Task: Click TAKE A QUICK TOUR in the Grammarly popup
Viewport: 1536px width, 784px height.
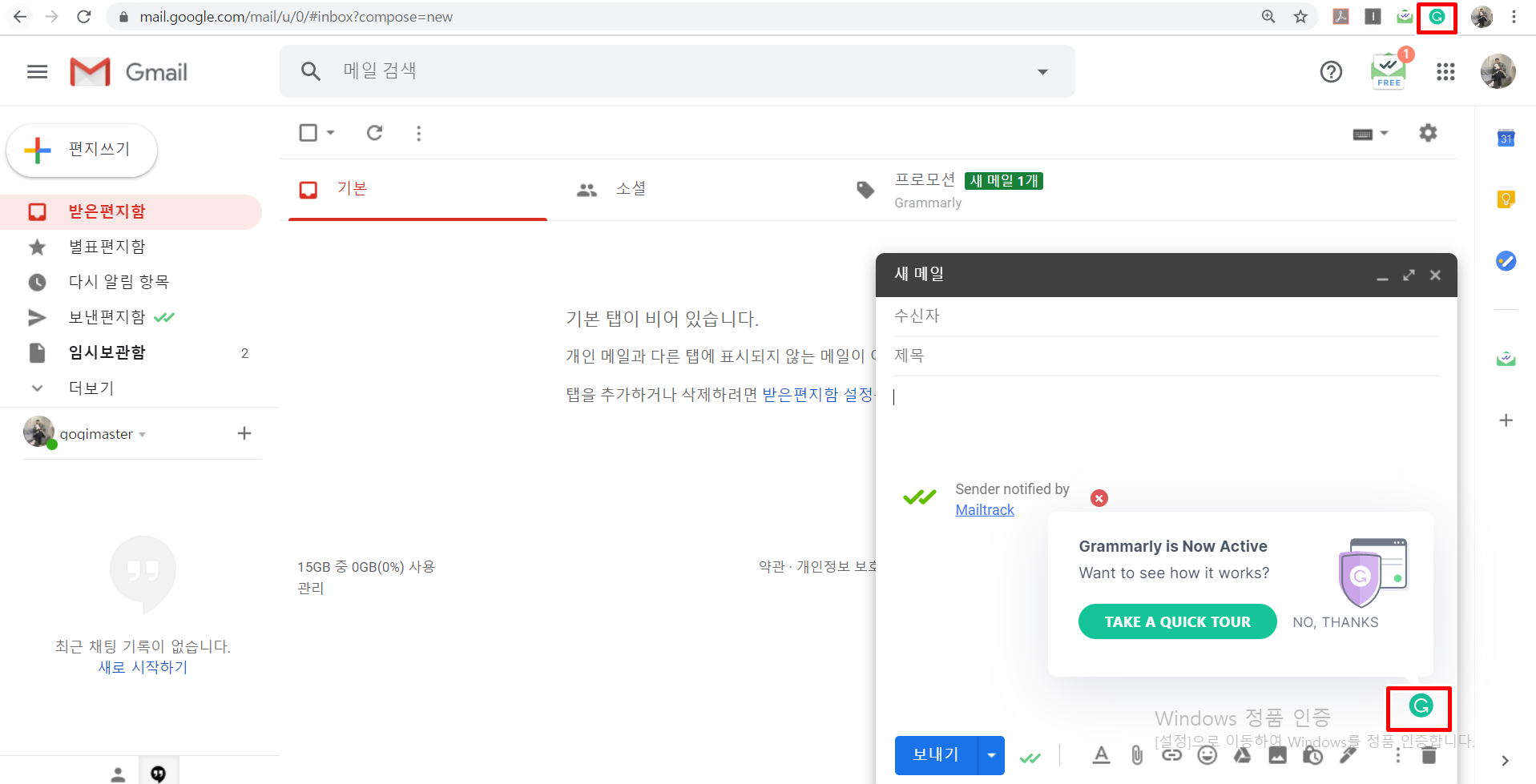Action: click(1177, 621)
